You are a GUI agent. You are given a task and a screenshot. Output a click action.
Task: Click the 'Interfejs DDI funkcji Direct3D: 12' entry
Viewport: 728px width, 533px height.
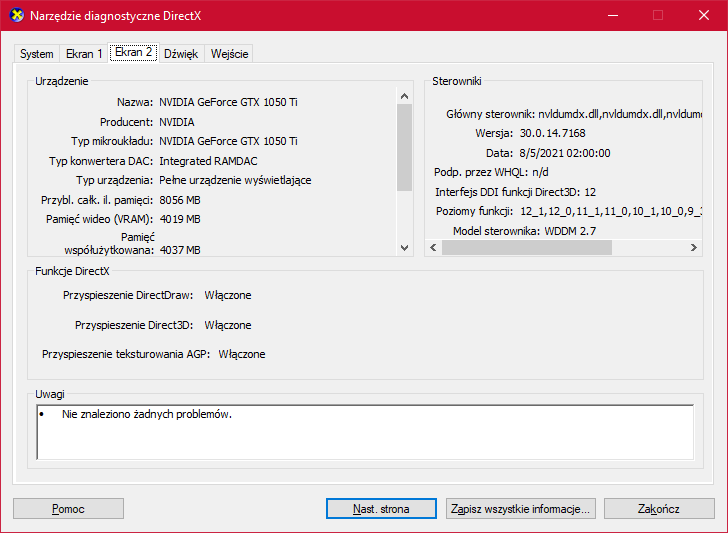tap(515, 192)
